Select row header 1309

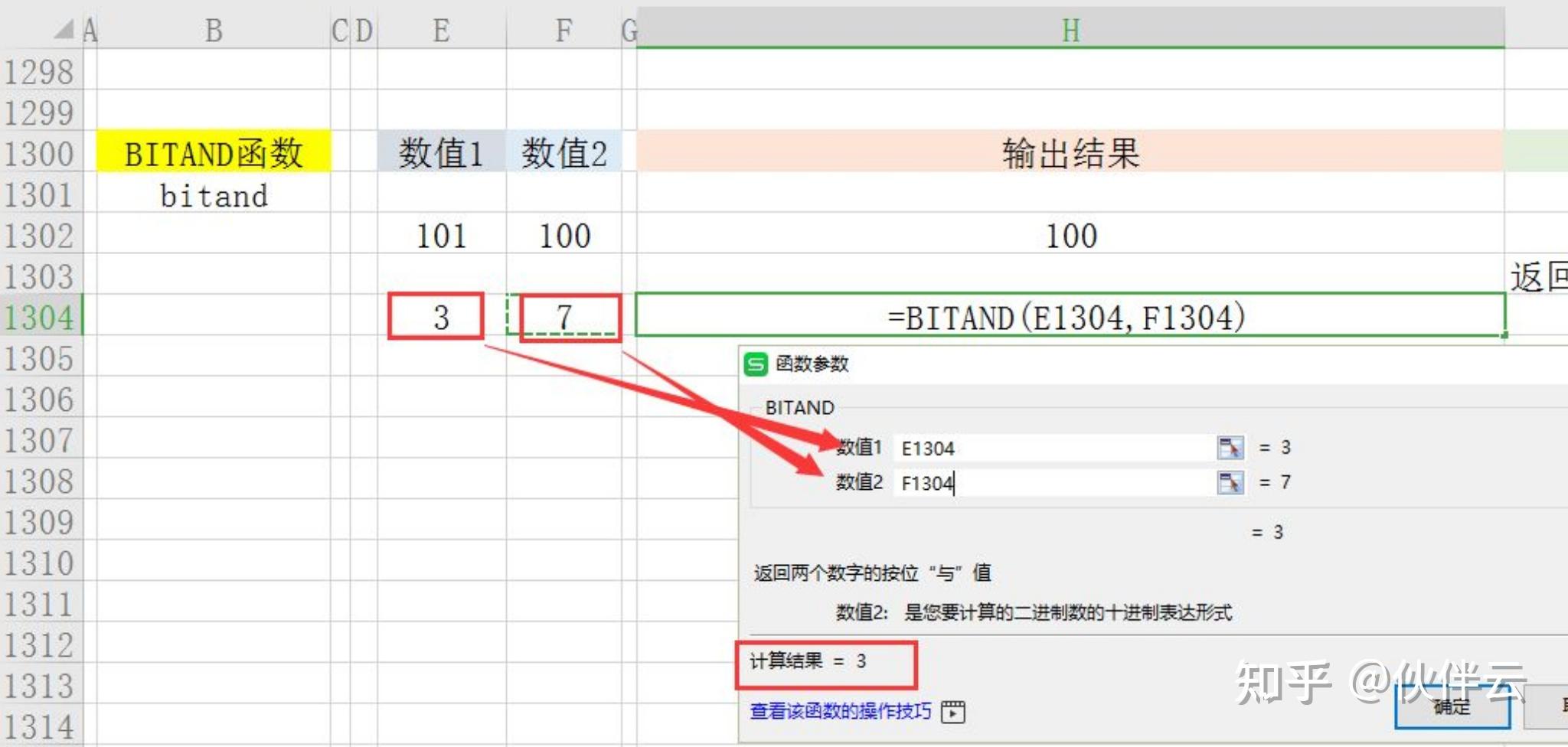[41, 522]
